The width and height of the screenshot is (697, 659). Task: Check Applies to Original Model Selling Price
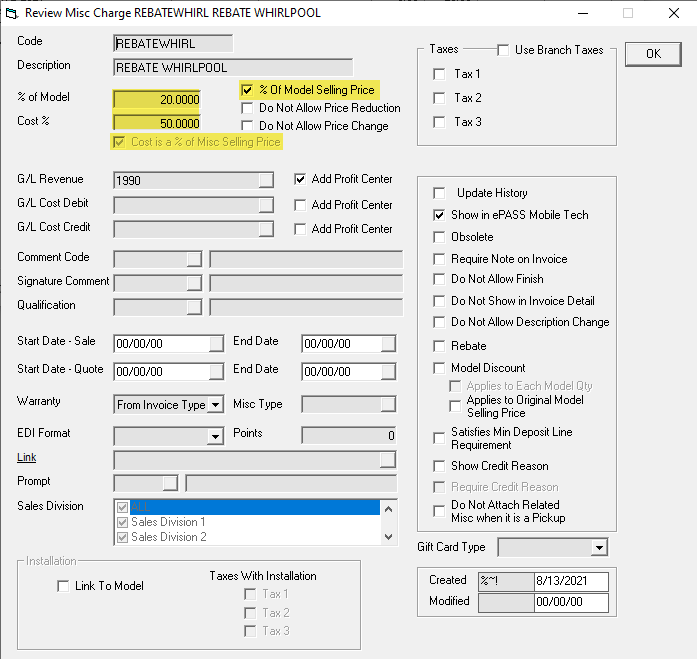[x=455, y=406]
